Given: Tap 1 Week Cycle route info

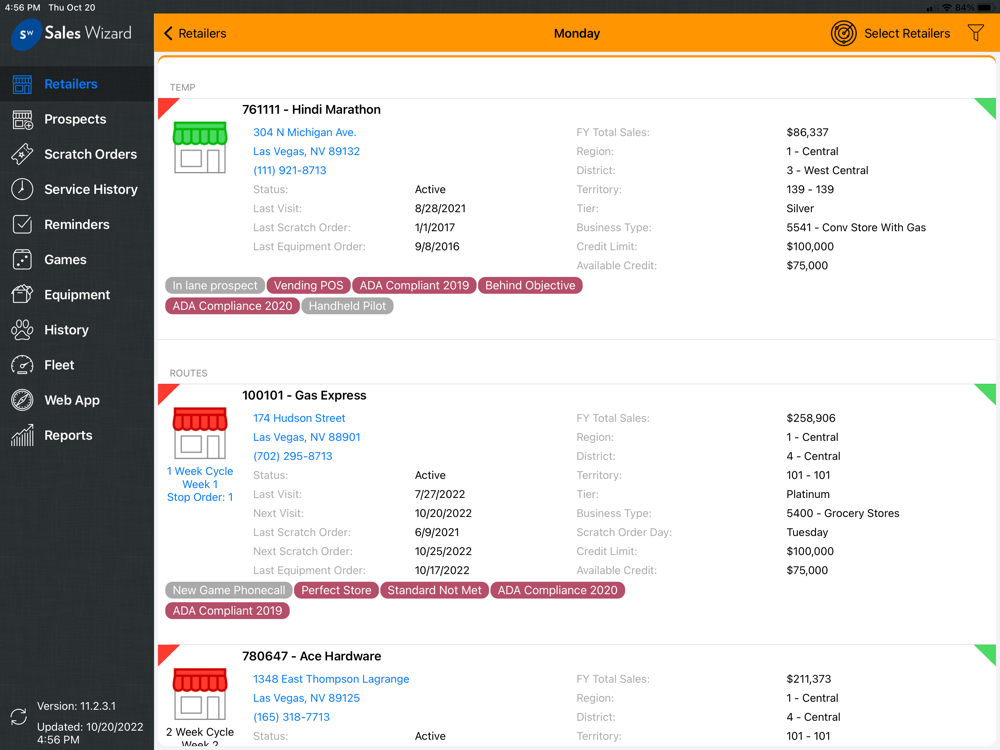Looking at the screenshot, I should tap(200, 484).
